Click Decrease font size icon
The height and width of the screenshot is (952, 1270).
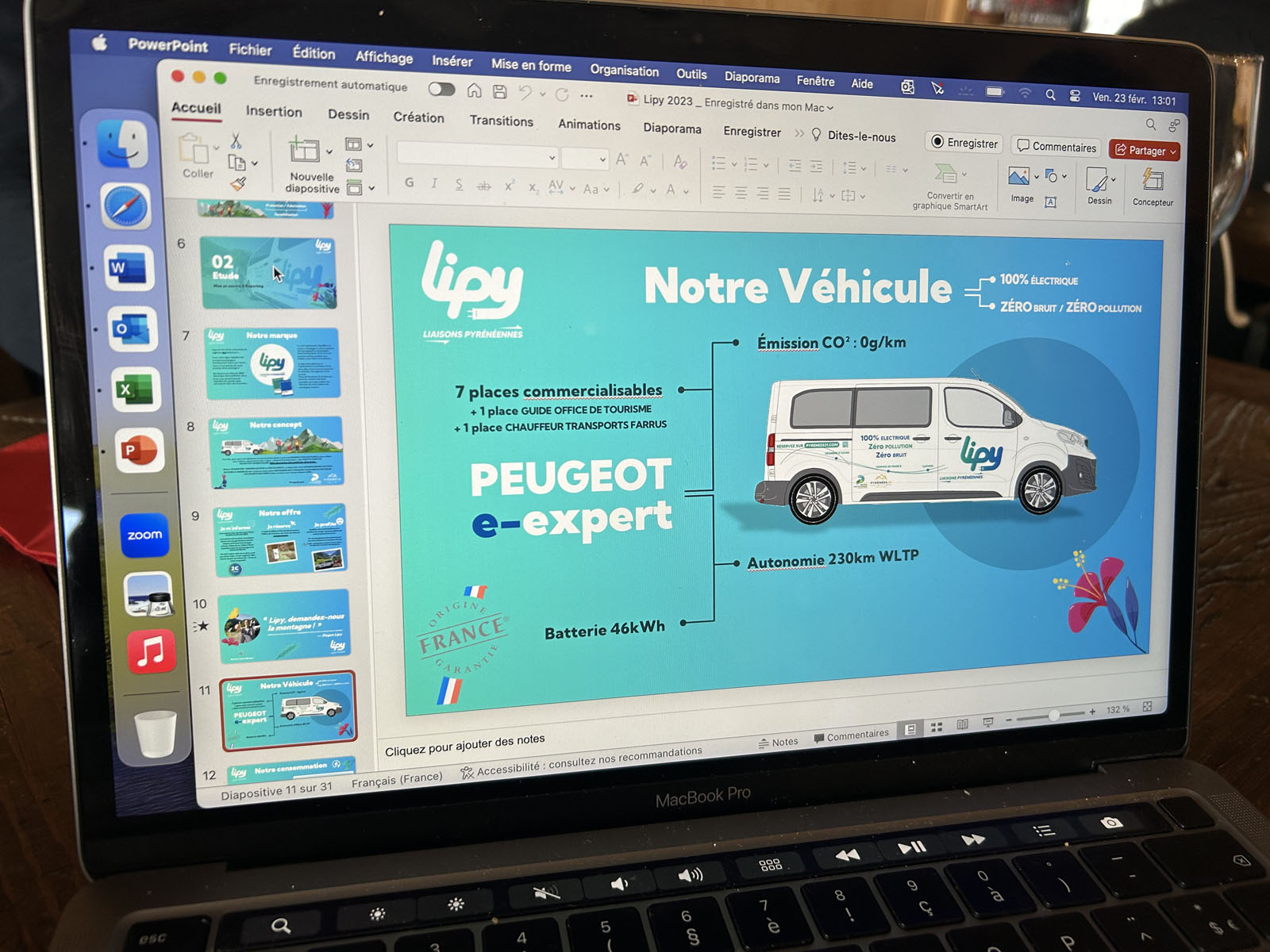click(646, 160)
